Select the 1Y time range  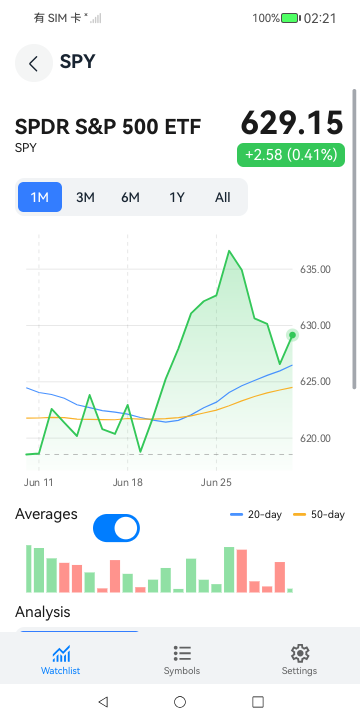click(x=177, y=197)
